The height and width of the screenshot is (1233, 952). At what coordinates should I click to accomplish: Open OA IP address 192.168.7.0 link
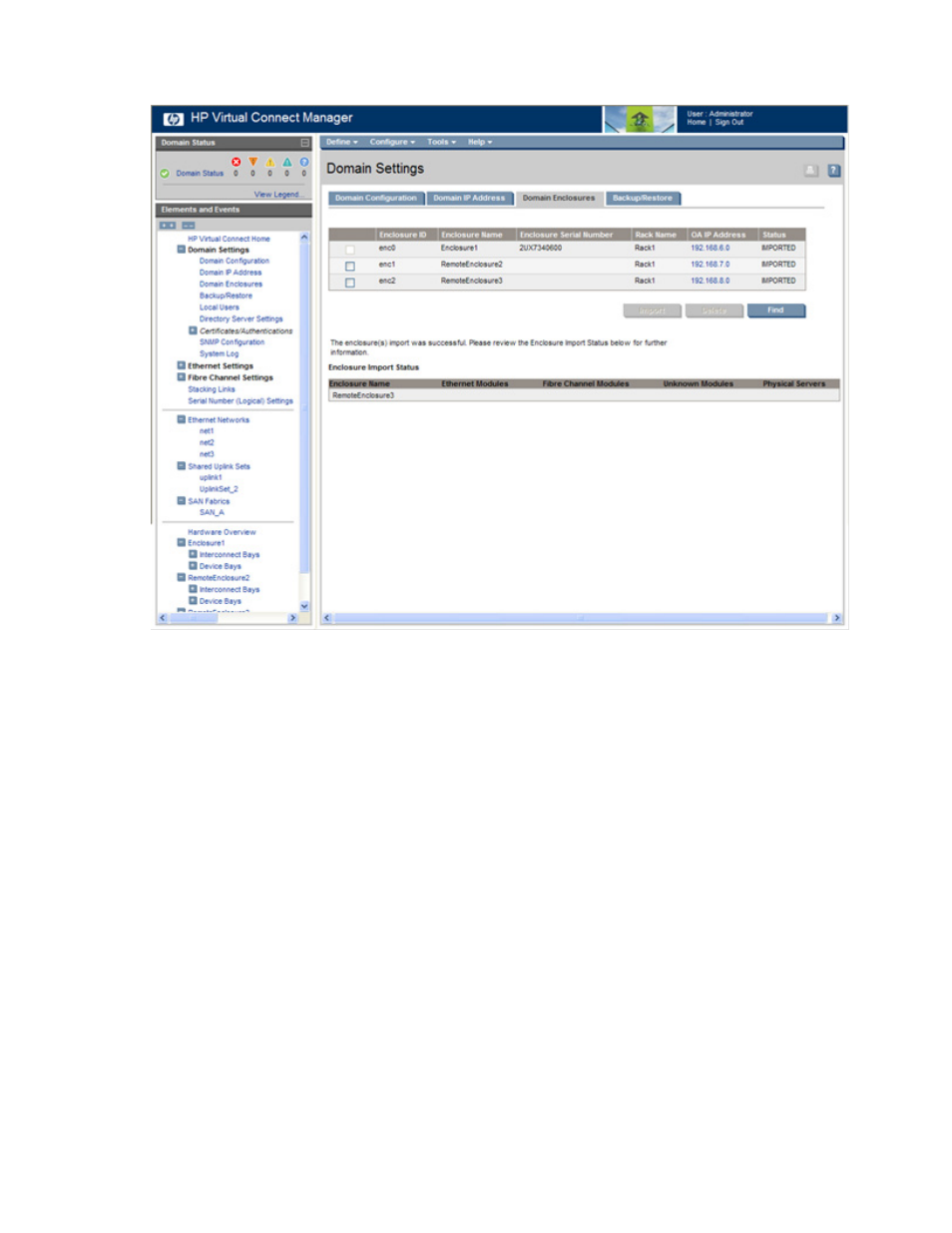[x=711, y=265]
